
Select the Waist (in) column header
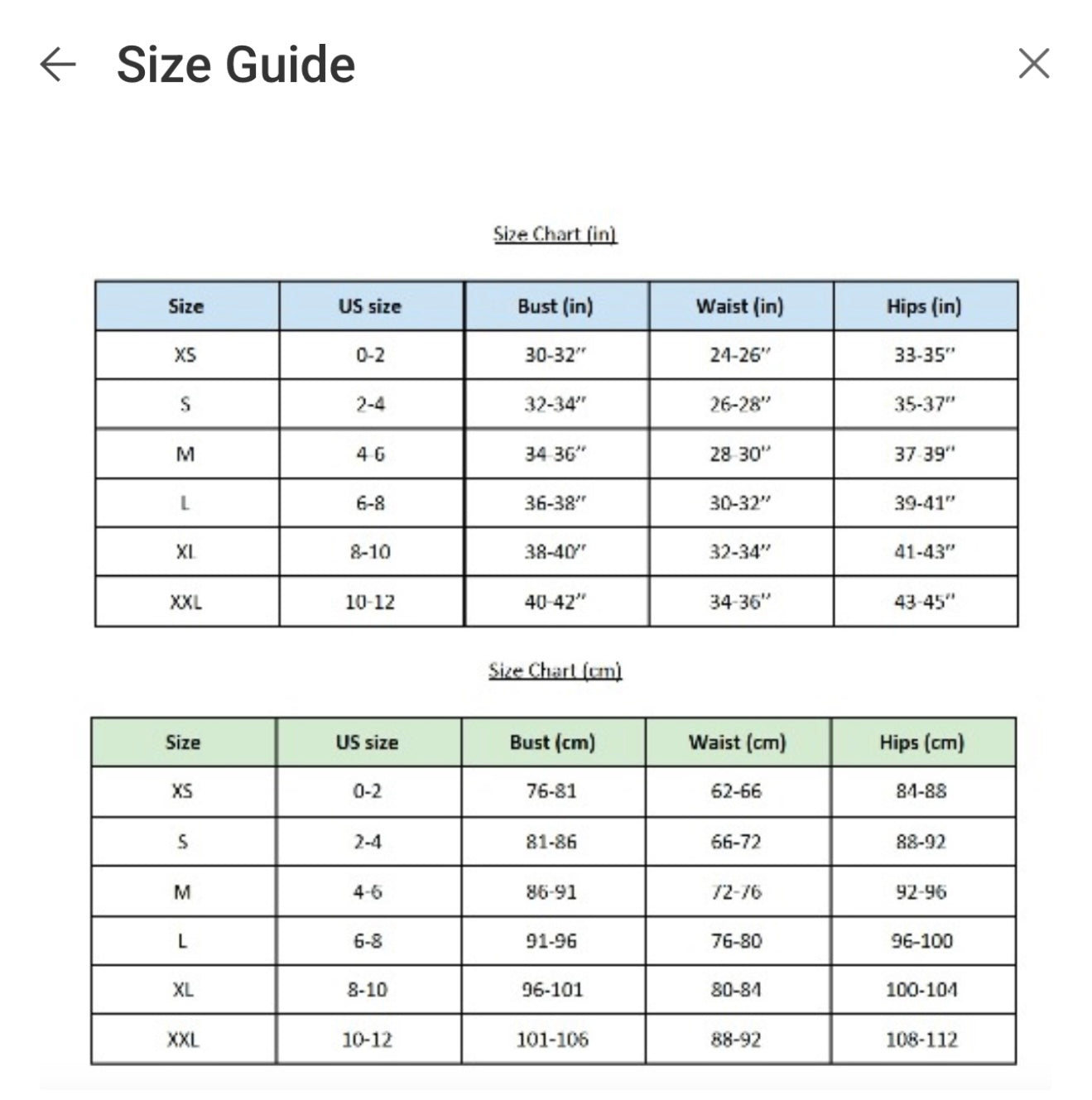739,306
